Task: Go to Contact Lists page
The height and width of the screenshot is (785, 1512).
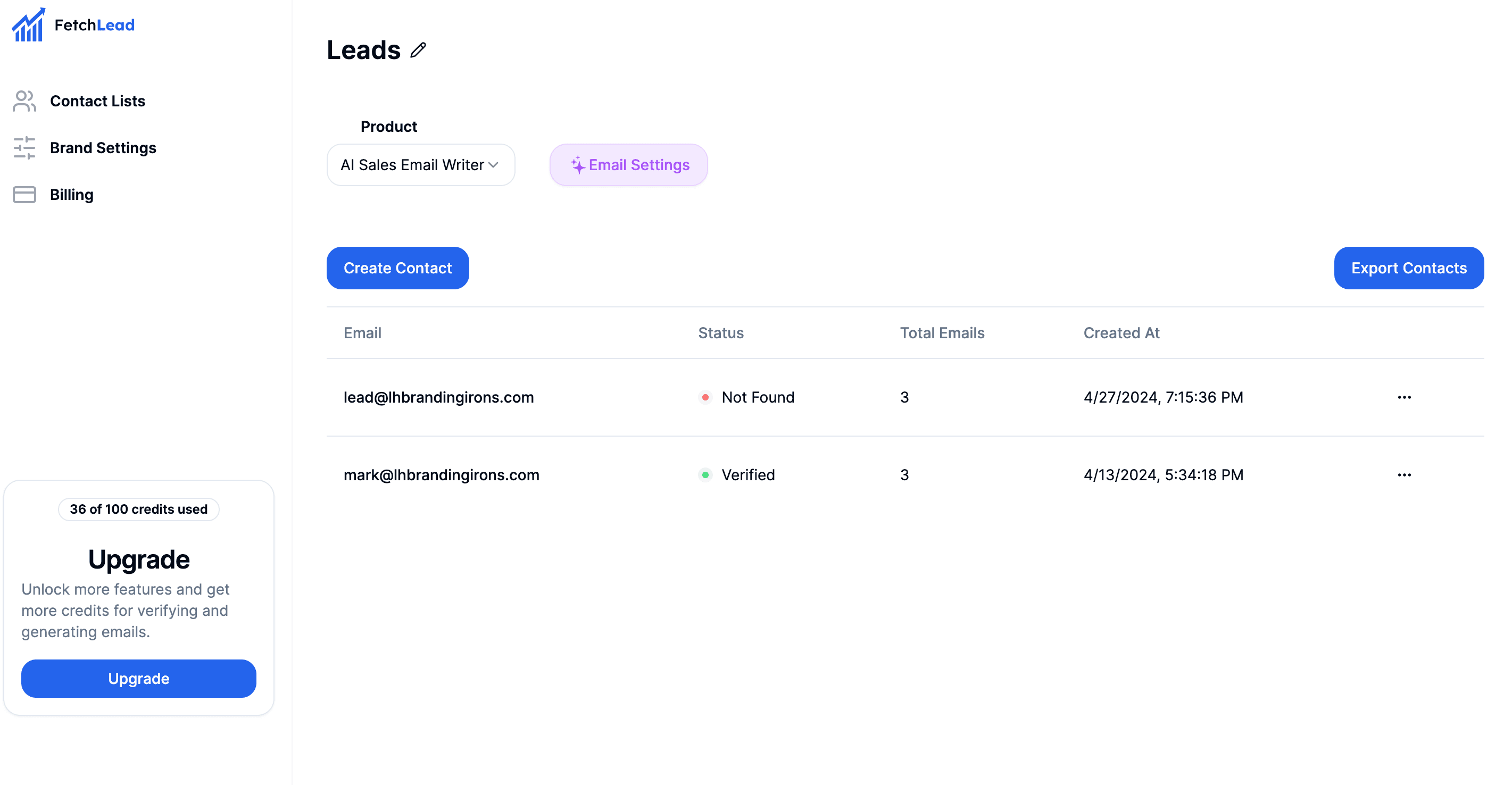Action: coord(97,101)
